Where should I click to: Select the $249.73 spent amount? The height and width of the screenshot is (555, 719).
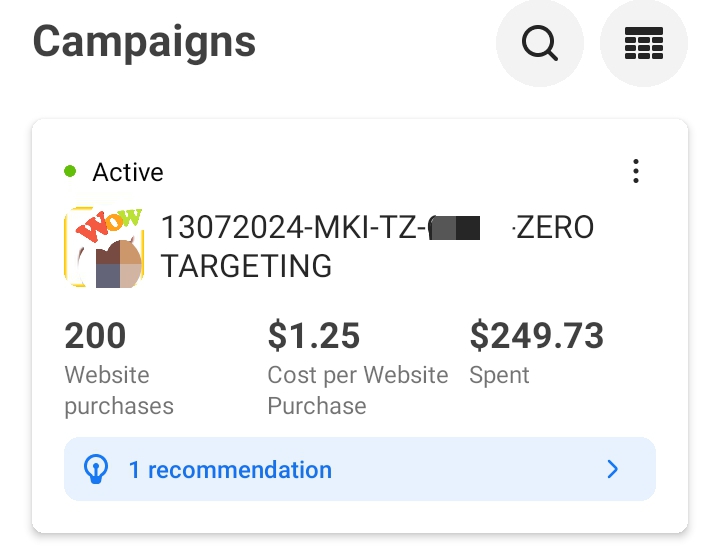click(x=536, y=336)
